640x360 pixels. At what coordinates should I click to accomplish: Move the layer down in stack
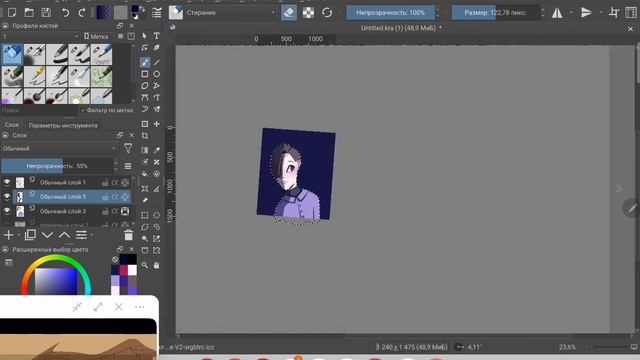click(x=47, y=235)
